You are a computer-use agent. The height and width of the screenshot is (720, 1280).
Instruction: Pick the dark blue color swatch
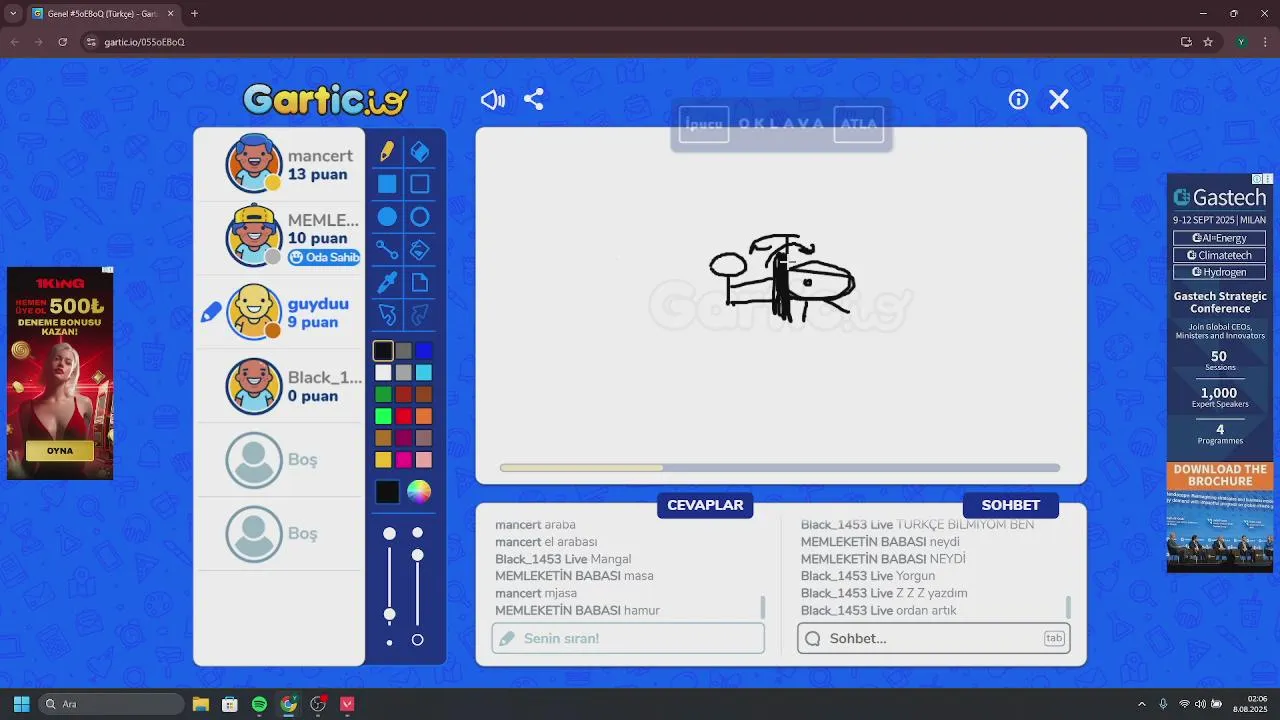424,351
